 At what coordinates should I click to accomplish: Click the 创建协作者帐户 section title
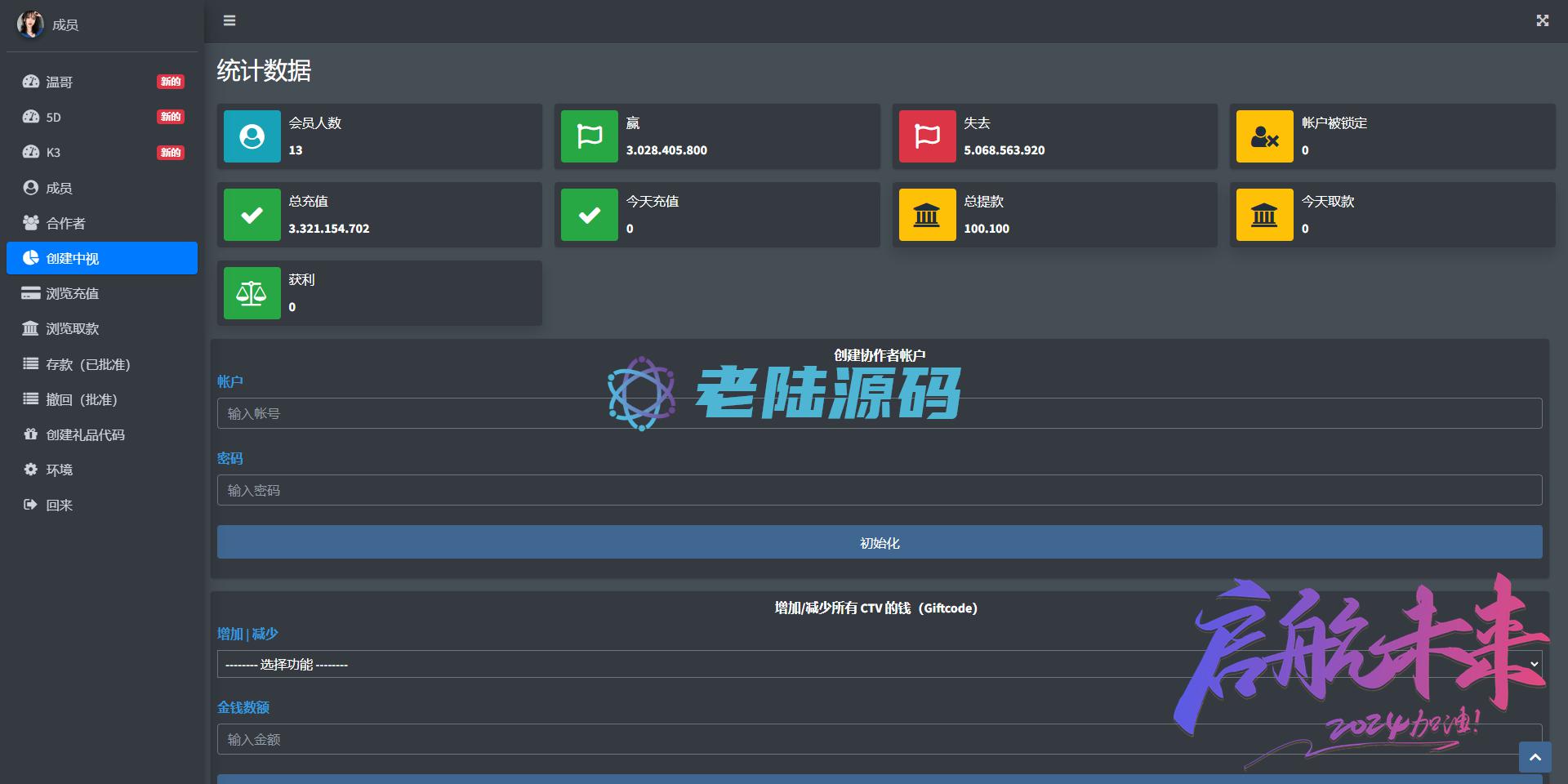click(880, 355)
